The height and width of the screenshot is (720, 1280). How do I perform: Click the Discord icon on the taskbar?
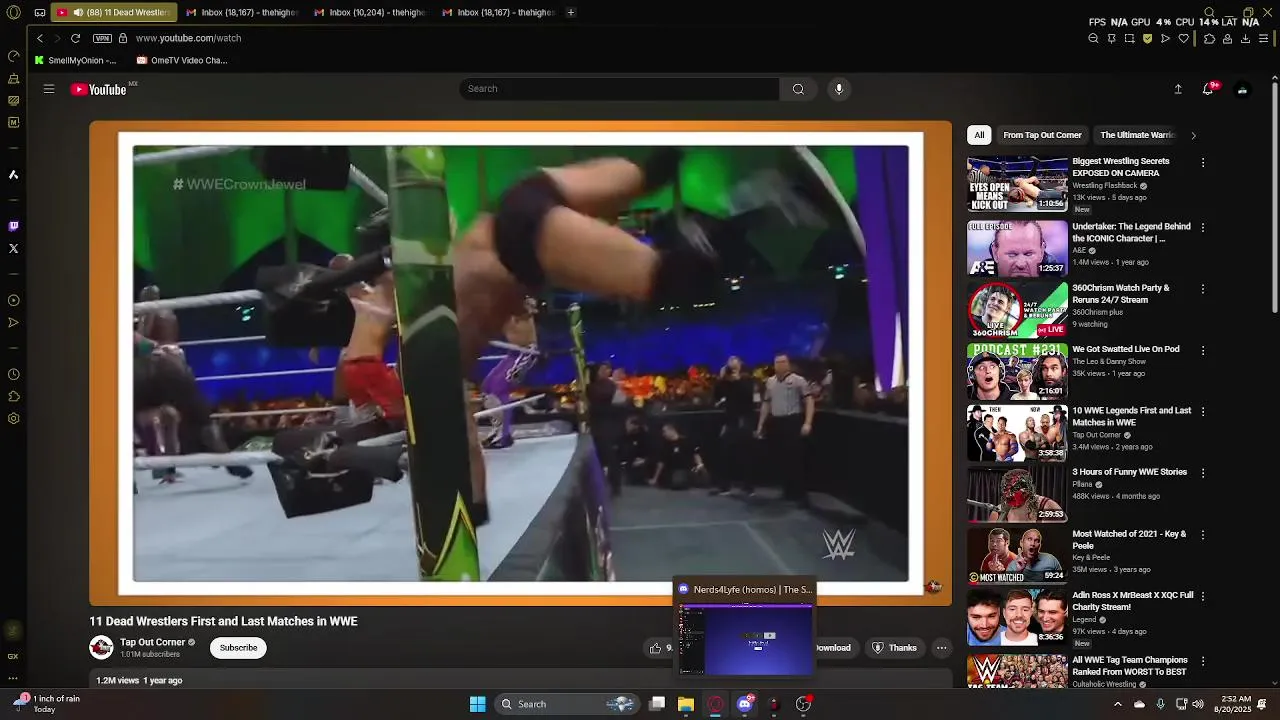(744, 704)
